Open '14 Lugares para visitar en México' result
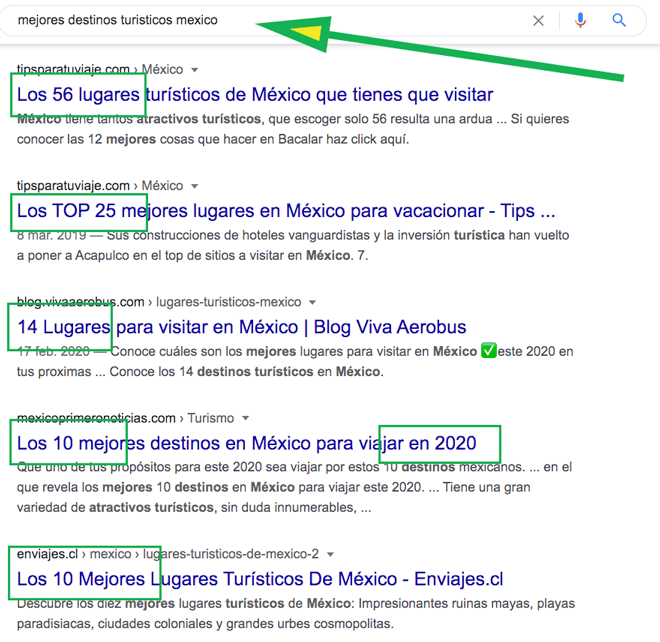The image size is (660, 642). (x=242, y=327)
